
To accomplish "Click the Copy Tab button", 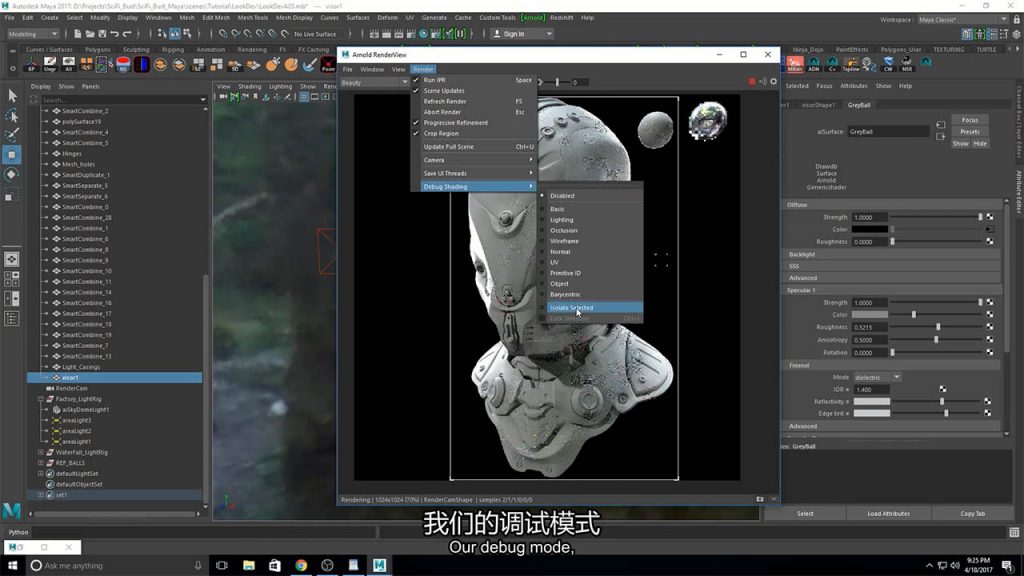I will pyautogui.click(x=972, y=514).
